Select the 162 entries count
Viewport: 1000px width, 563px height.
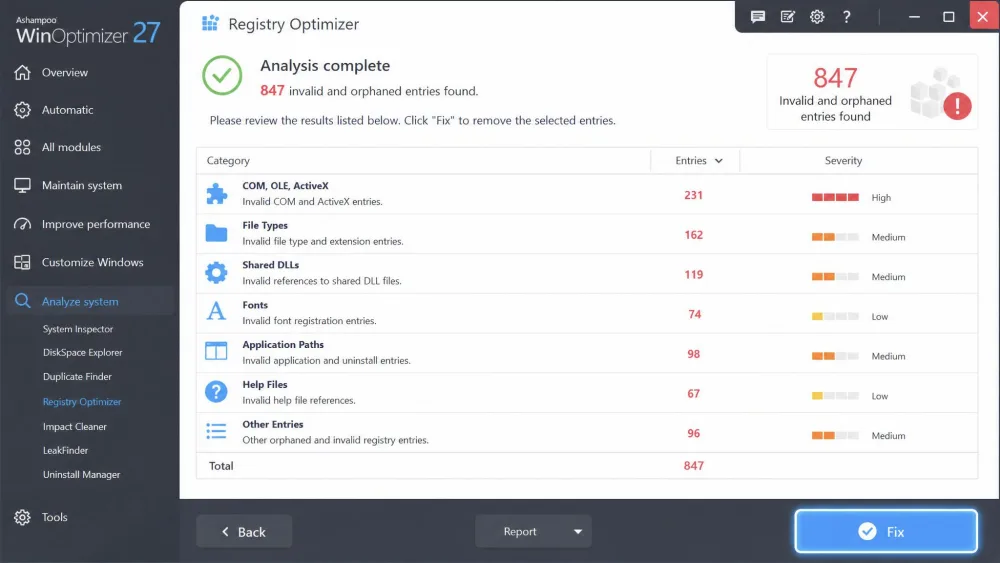(693, 235)
